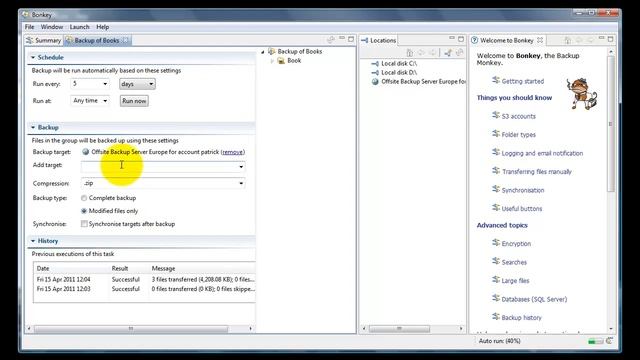Click the delete trash icon in Locations toolbar
The image size is (640, 360).
point(410,53)
